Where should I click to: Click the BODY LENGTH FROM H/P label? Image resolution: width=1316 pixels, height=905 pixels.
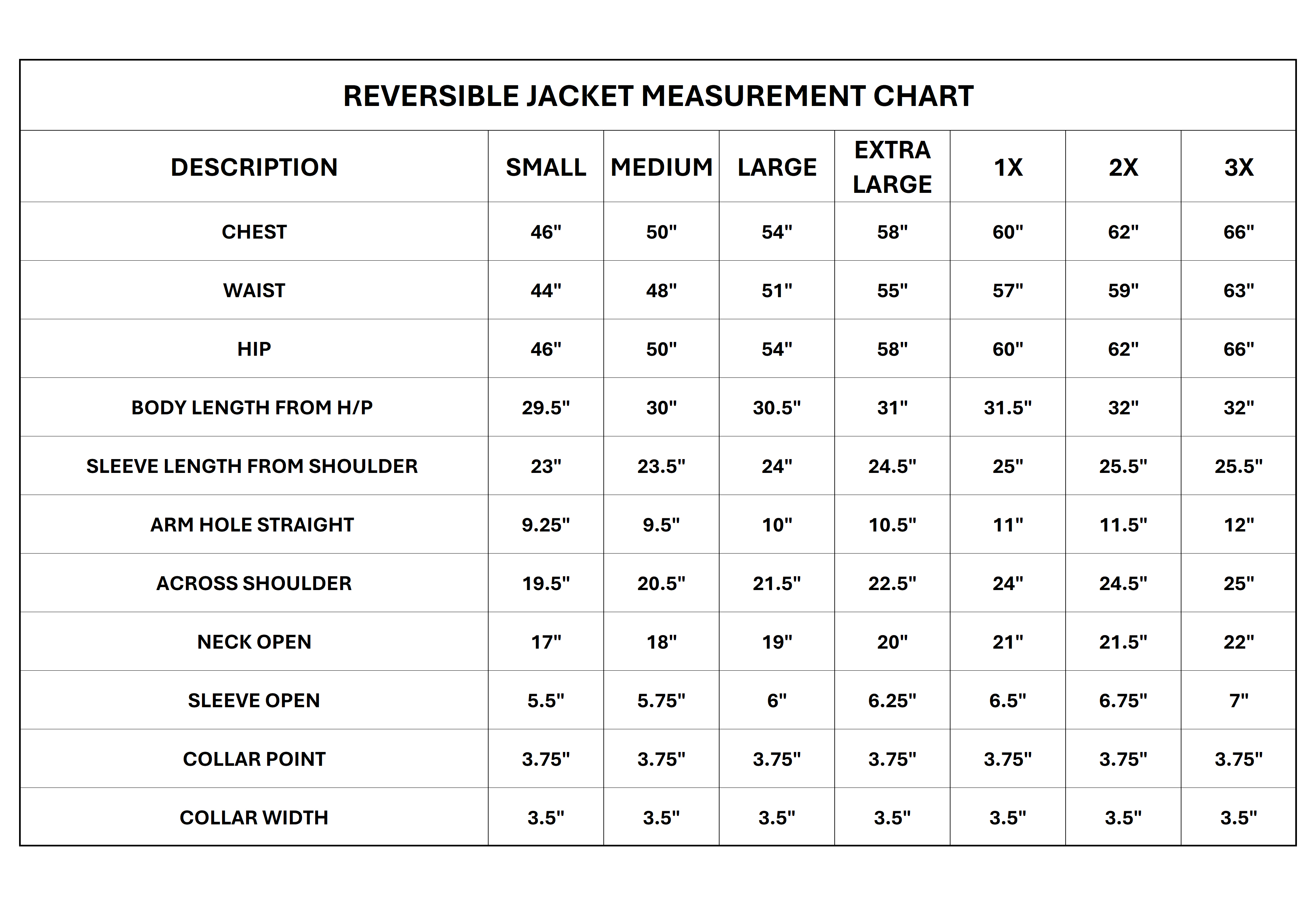tap(252, 408)
